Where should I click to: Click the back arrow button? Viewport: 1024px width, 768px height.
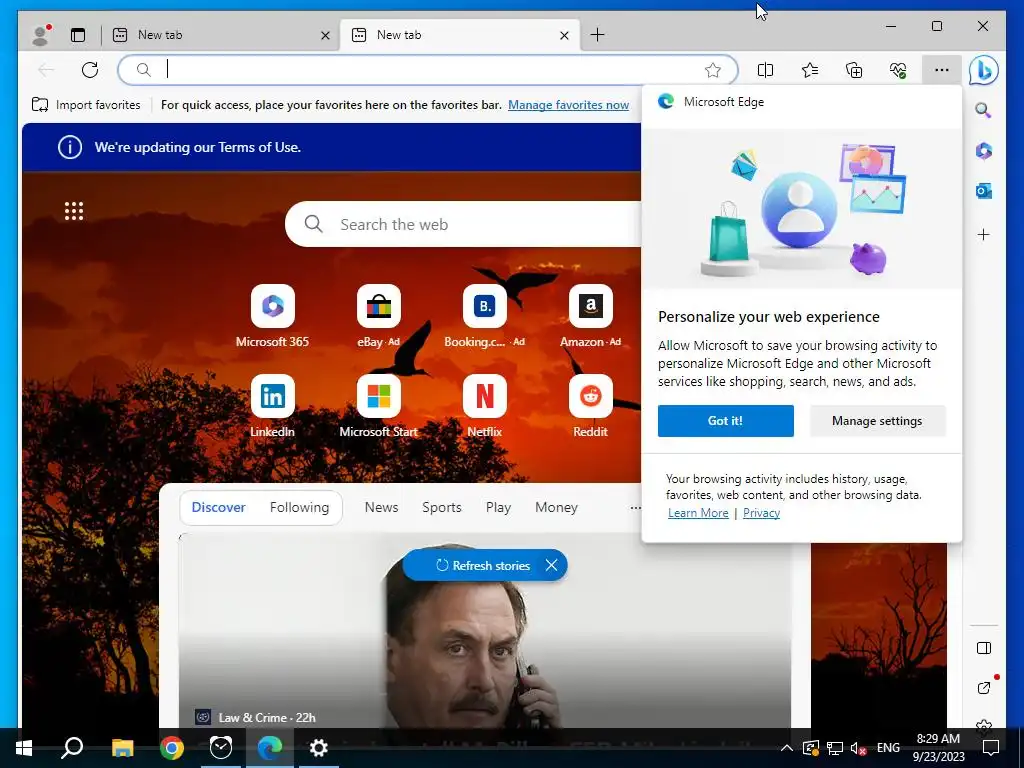pos(46,70)
